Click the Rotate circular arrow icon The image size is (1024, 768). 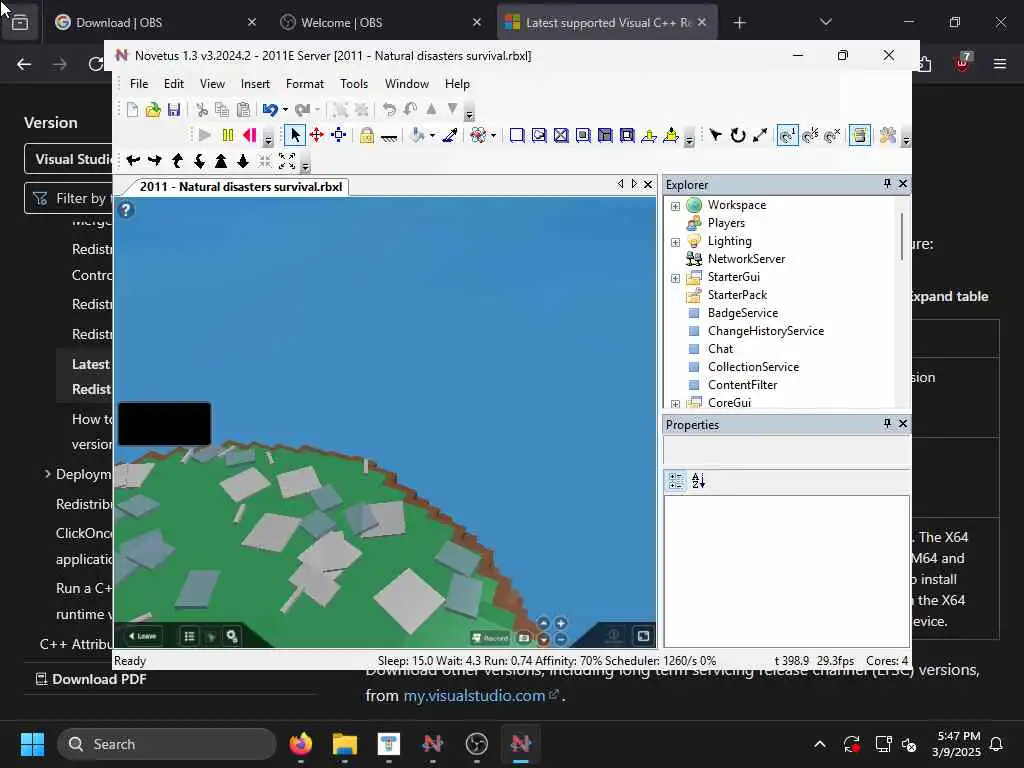pos(738,135)
